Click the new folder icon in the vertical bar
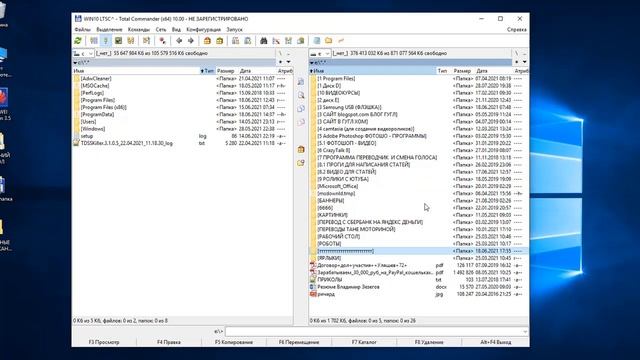 [301, 163]
